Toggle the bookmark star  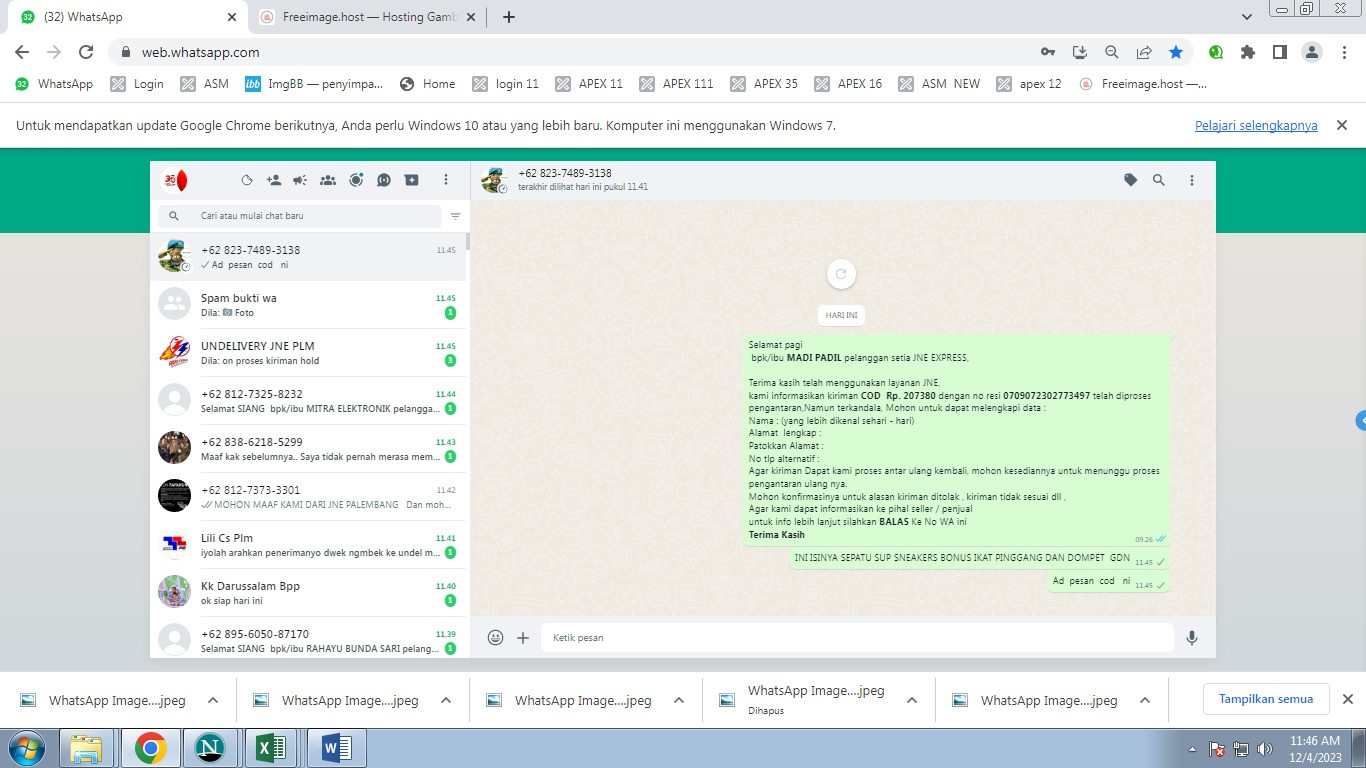tap(1176, 52)
